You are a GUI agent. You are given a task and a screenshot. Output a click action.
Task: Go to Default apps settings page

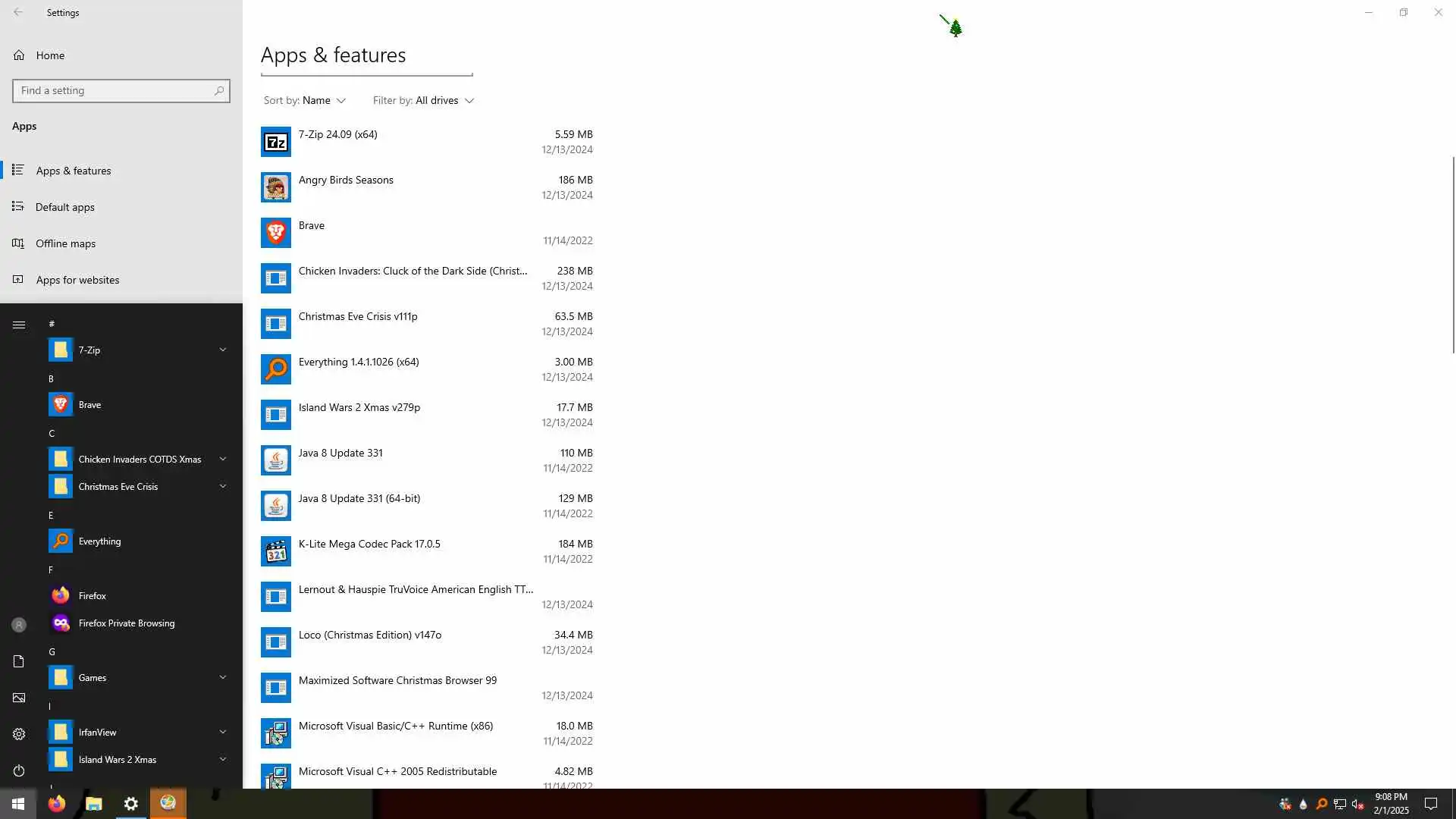65,207
